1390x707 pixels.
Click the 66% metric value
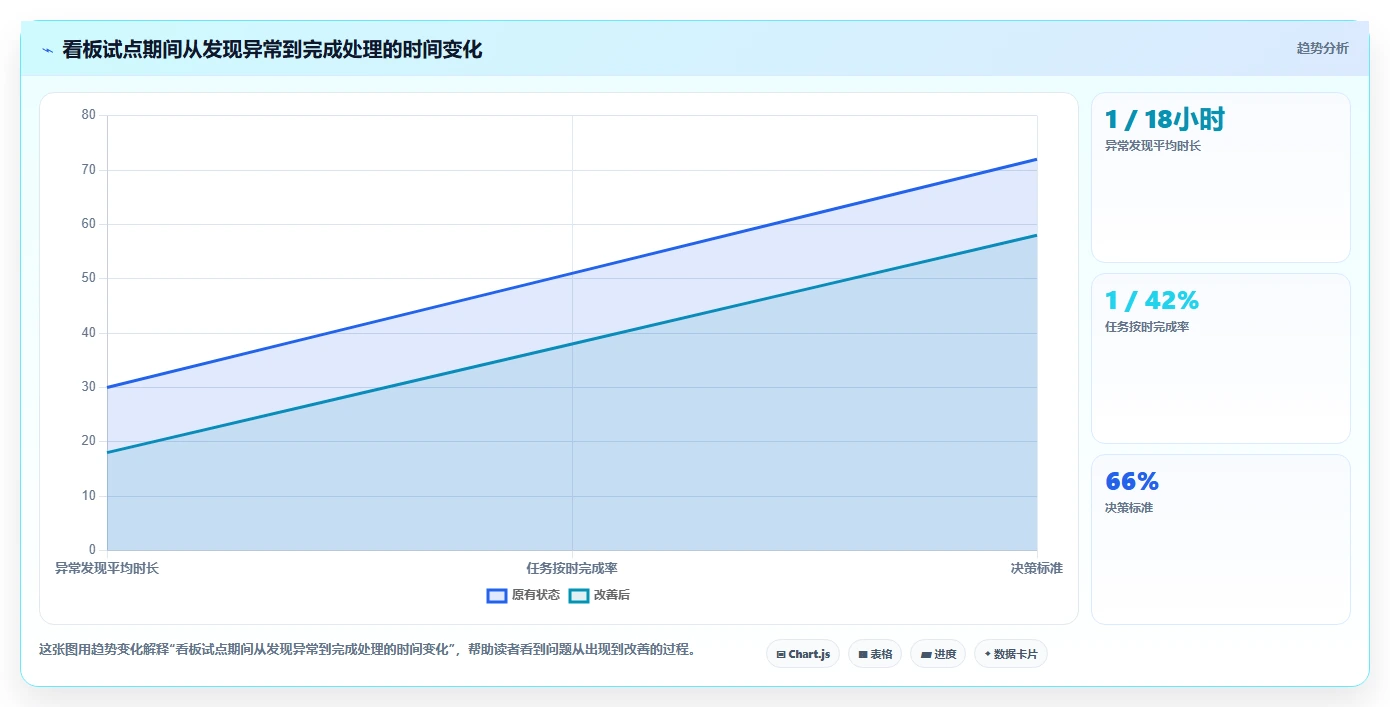pyautogui.click(x=1132, y=481)
